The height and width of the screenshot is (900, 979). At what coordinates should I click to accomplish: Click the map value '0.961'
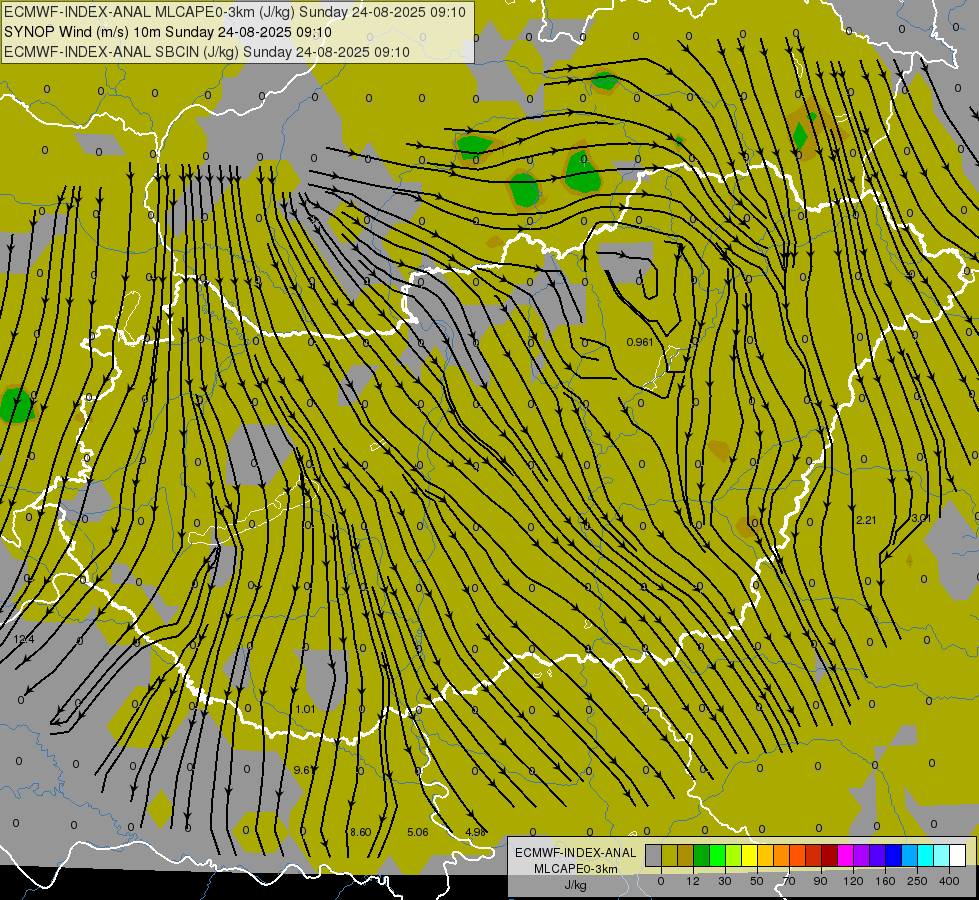click(640, 342)
